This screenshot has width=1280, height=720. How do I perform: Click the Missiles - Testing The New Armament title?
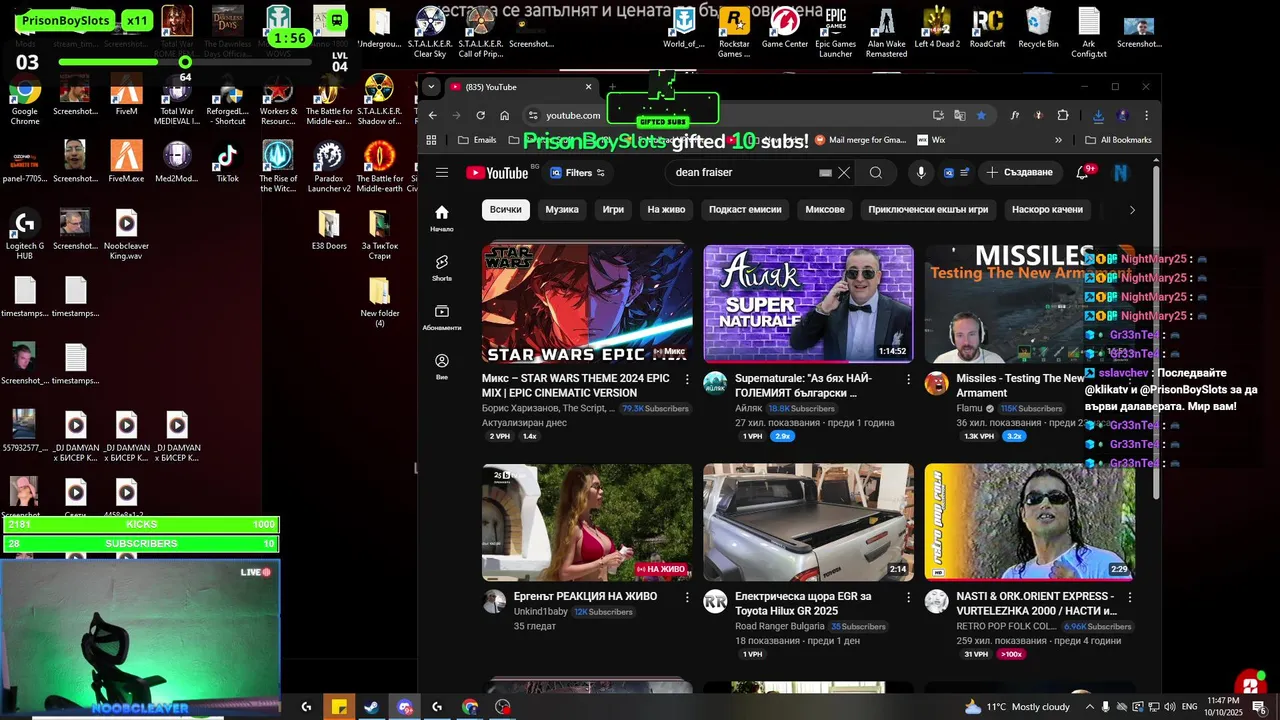pos(1020,386)
